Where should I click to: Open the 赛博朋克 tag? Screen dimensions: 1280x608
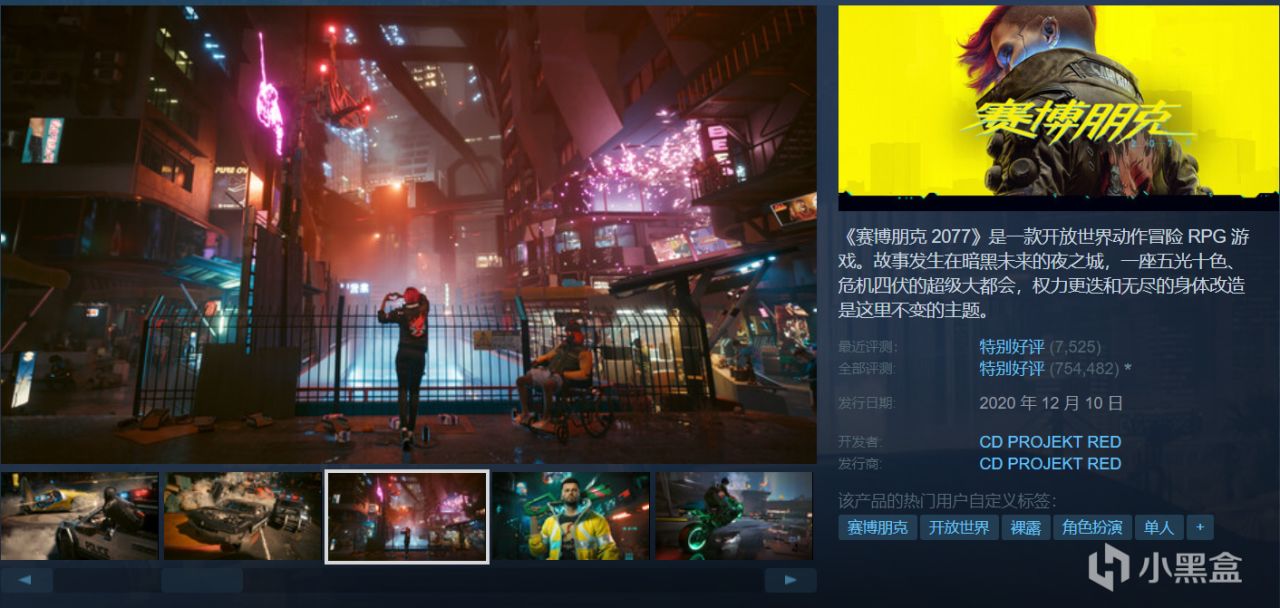tap(877, 527)
